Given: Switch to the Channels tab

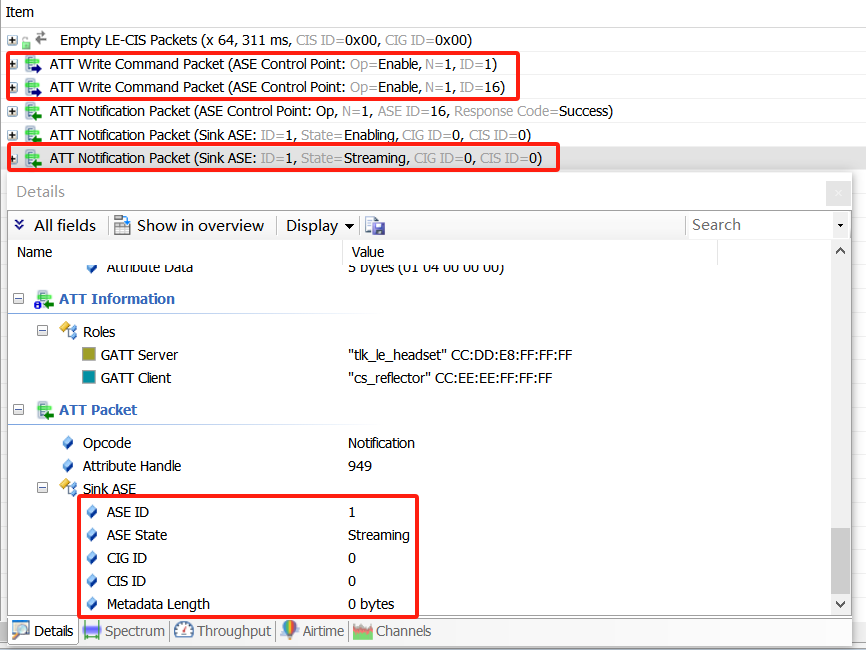Looking at the screenshot, I should point(392,631).
